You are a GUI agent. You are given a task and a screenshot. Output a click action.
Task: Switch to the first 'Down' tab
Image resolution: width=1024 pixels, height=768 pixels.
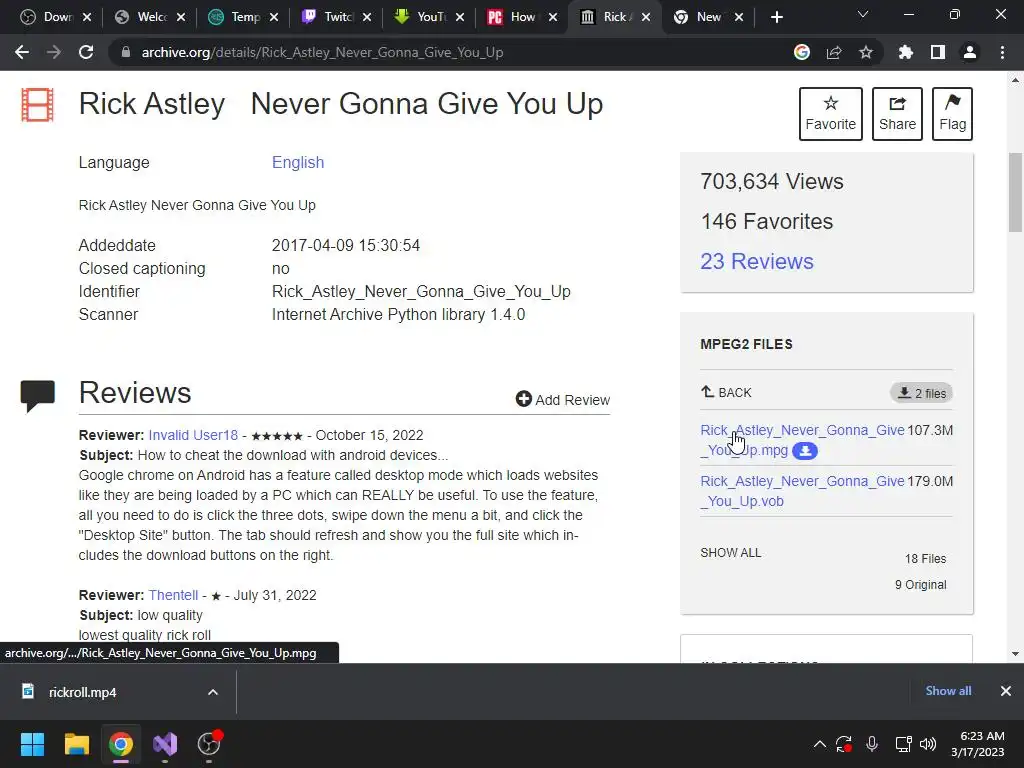pyautogui.click(x=56, y=17)
